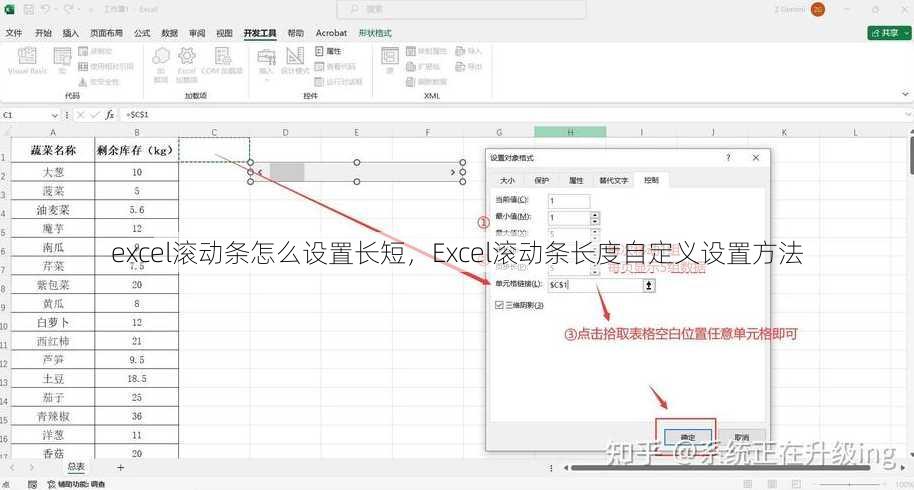Screen dimensions: 914x490
Task: Switch to the Shape Format (形状格式) tab
Action: (x=375, y=33)
